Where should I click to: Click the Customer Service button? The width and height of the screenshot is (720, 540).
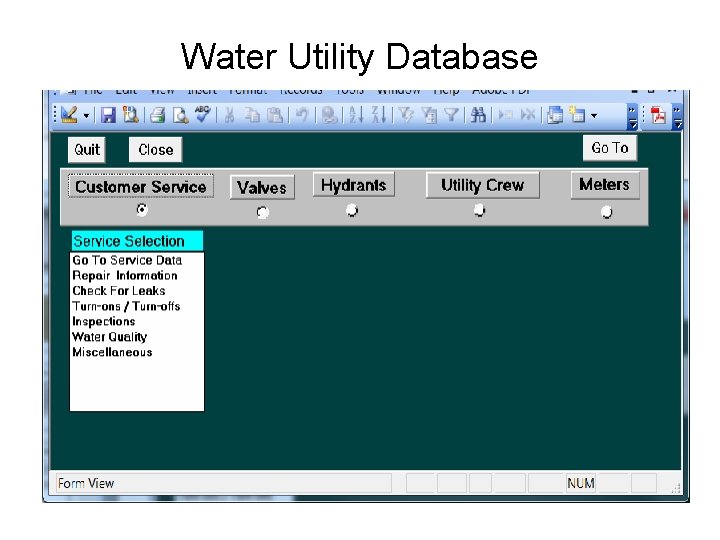141,186
